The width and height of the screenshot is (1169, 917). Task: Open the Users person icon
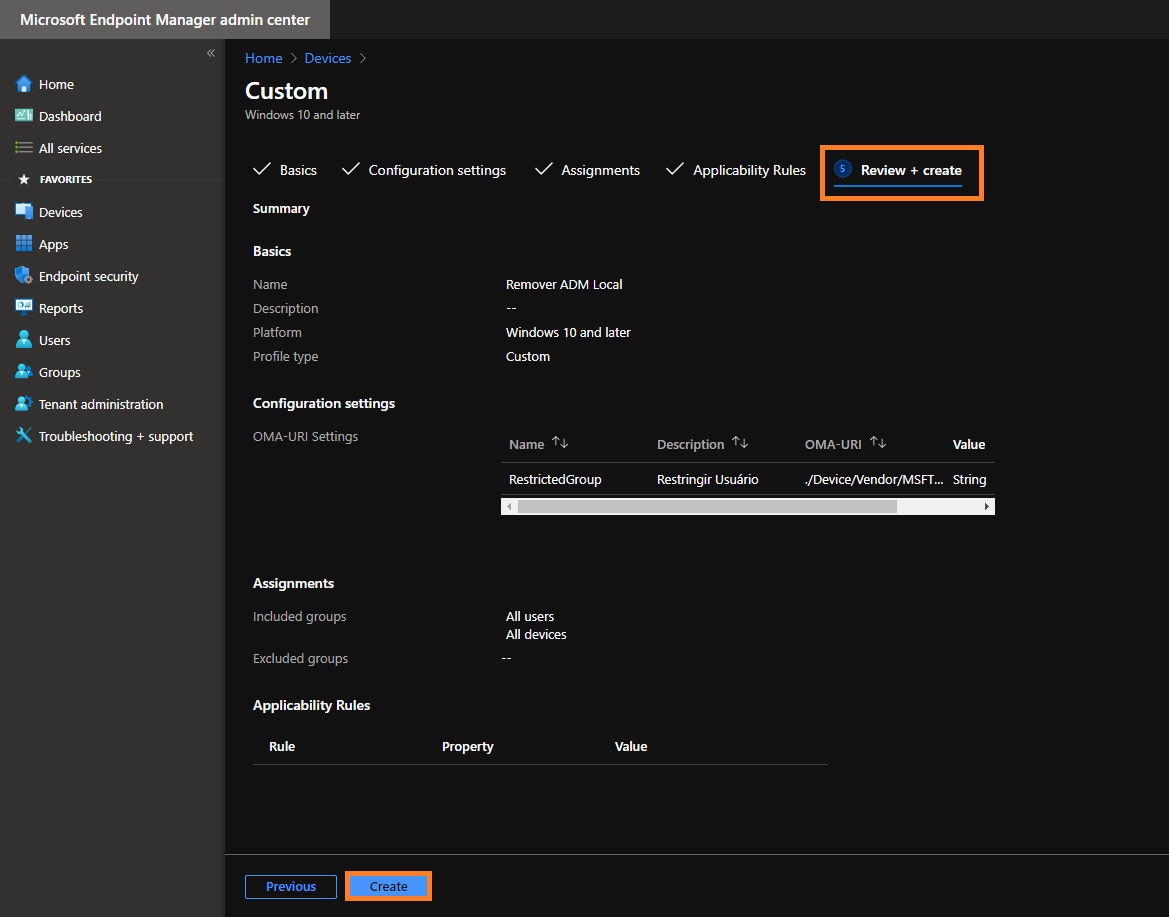24,339
